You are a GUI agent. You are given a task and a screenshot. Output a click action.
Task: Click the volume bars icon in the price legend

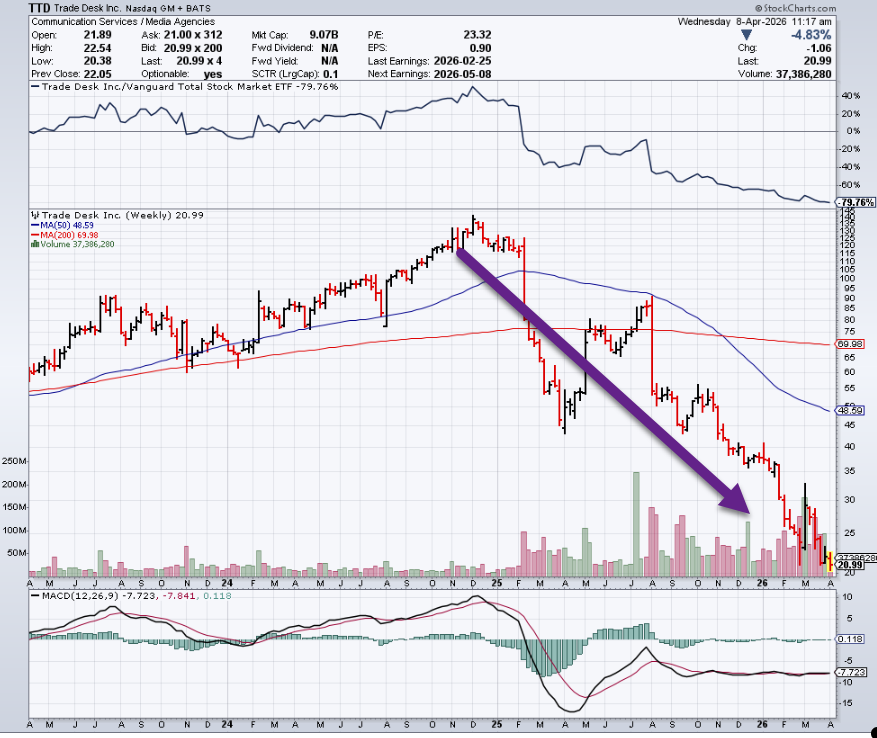(34, 245)
